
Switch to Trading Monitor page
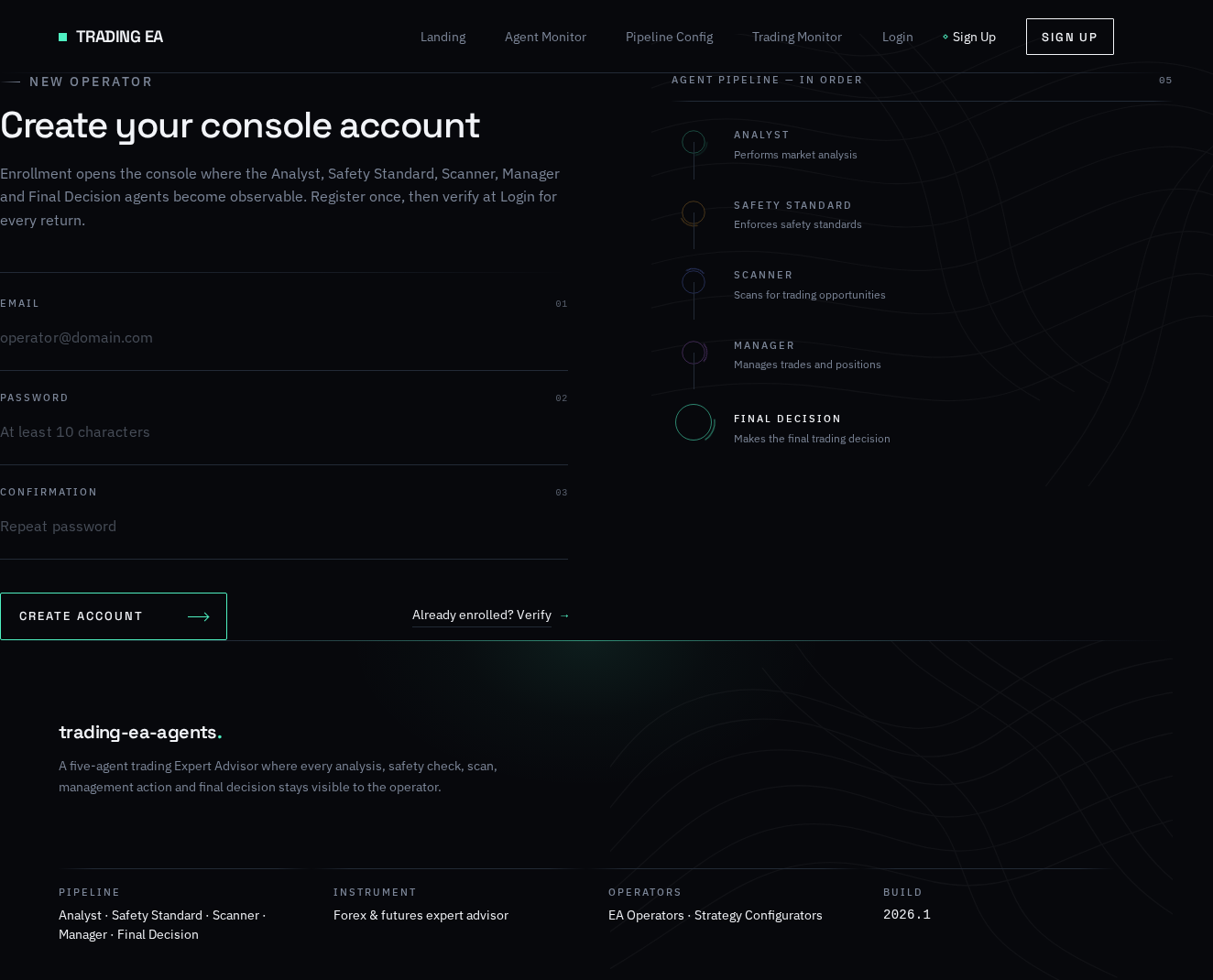(x=797, y=37)
